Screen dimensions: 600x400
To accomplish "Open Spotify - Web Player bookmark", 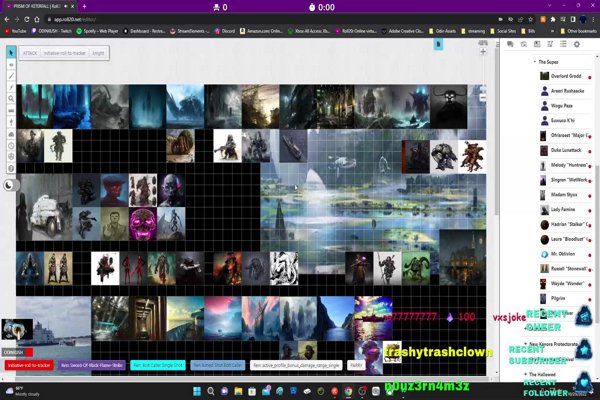I will (x=97, y=31).
